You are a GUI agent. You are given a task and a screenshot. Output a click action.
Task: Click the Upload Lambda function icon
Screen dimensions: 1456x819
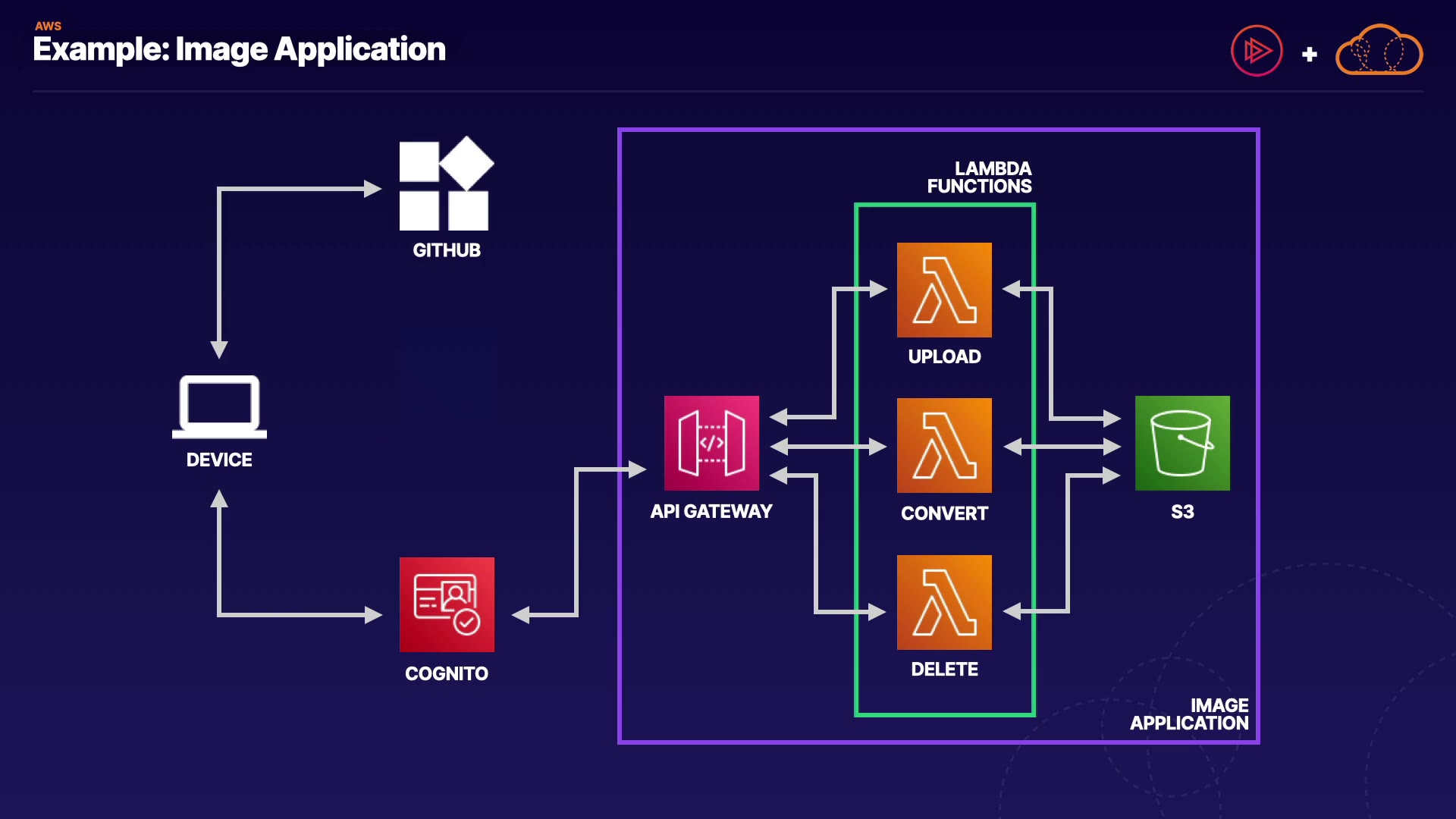coord(944,290)
